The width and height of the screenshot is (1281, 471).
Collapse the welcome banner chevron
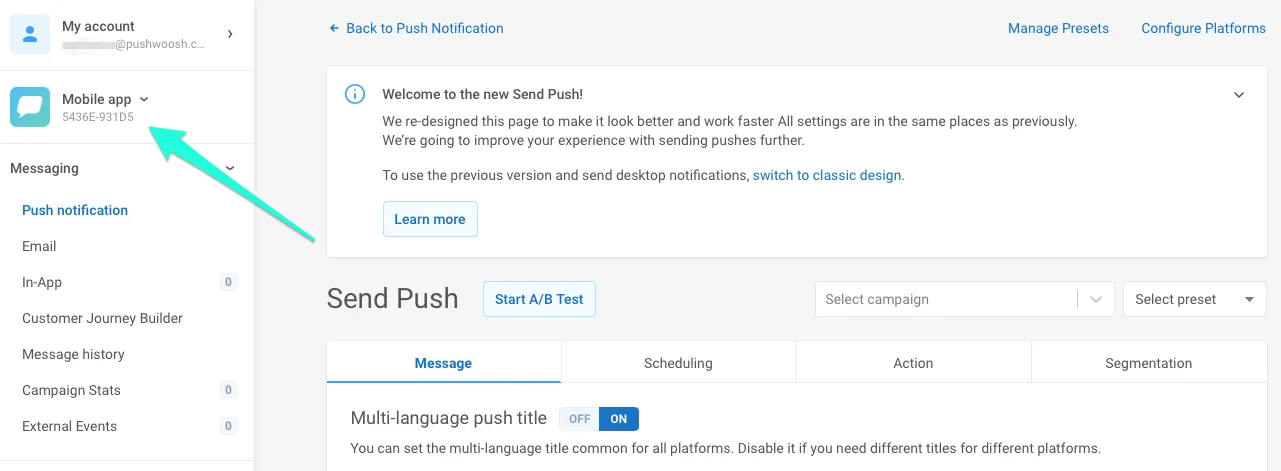tap(1238, 95)
